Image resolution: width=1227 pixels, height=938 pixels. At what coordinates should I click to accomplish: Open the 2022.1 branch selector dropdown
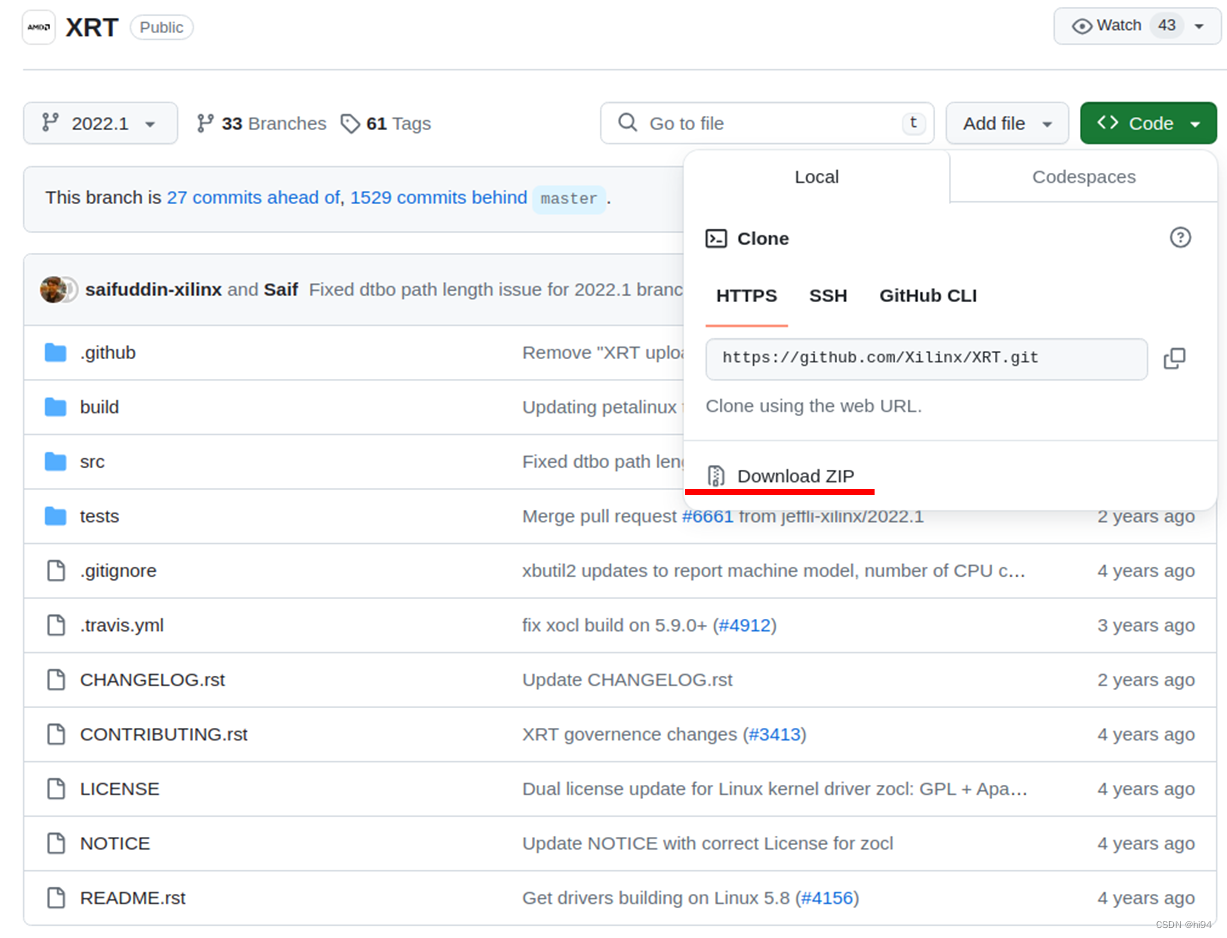click(100, 123)
